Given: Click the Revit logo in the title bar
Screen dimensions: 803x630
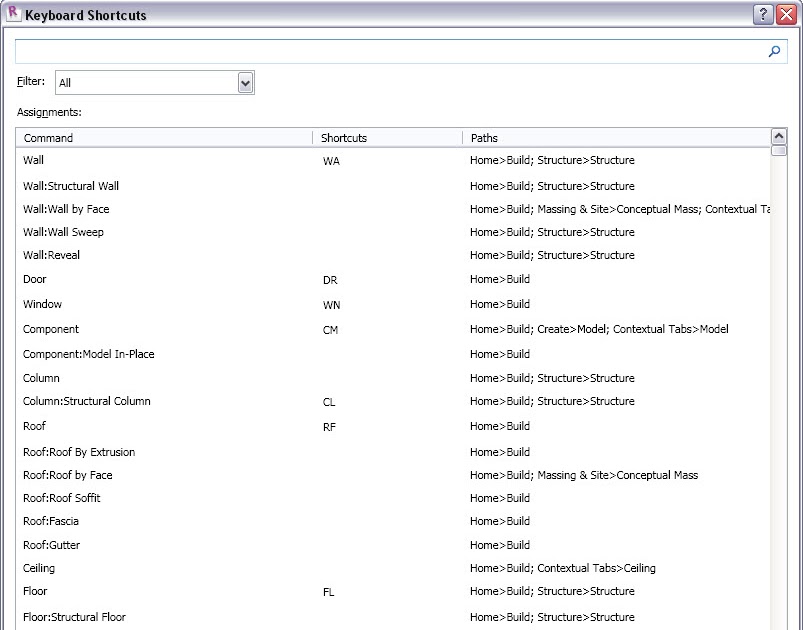Looking at the screenshot, I should tap(11, 14).
